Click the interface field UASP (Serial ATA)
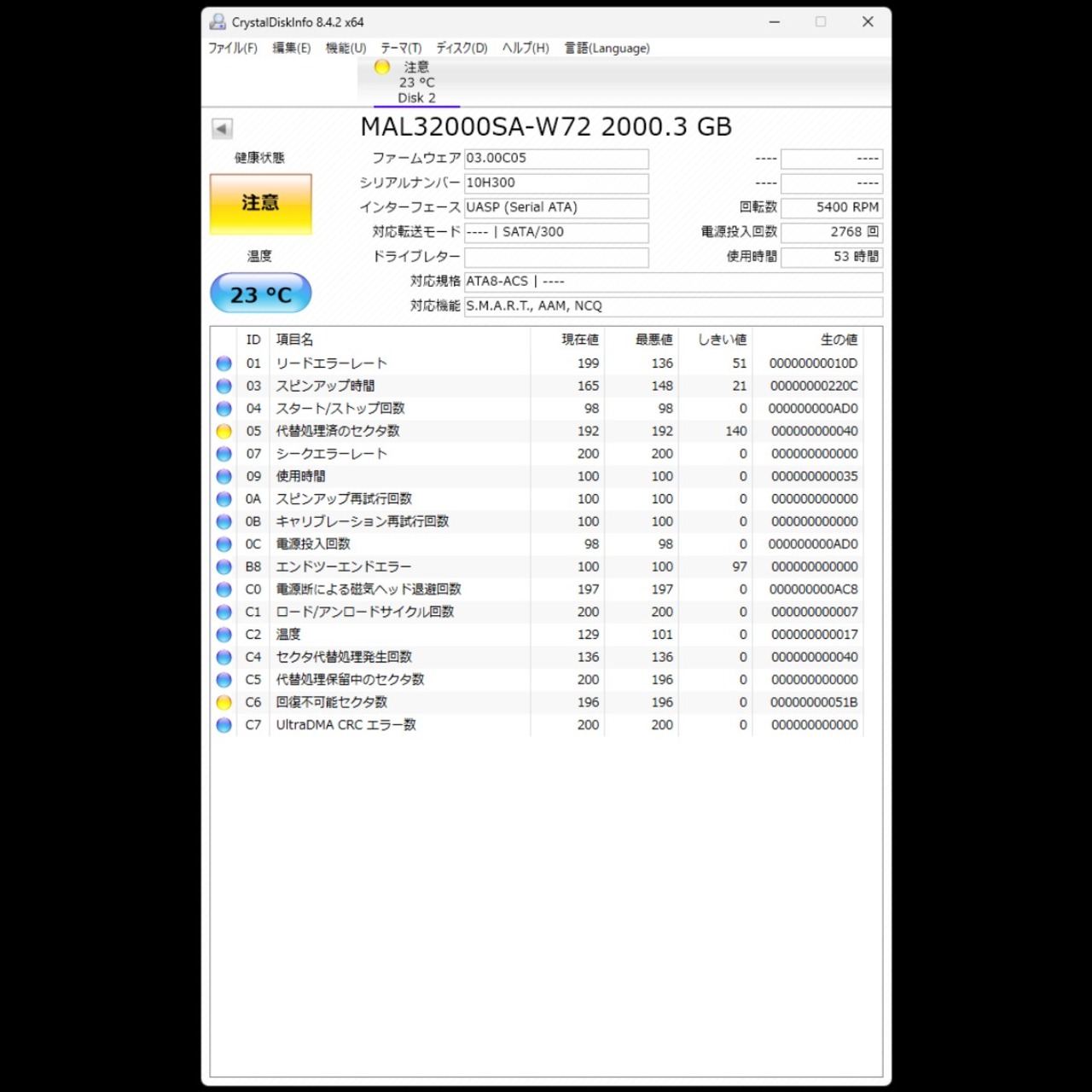This screenshot has width=1092, height=1092. tap(556, 207)
